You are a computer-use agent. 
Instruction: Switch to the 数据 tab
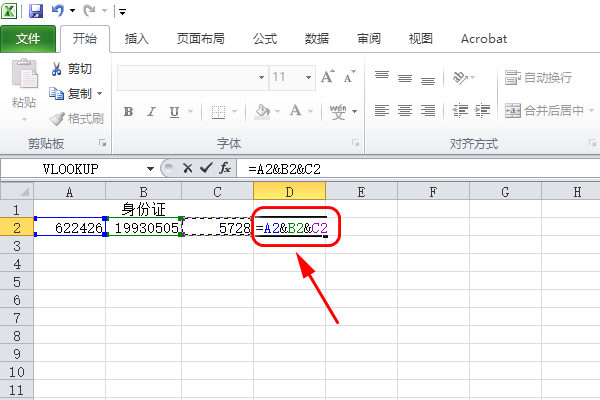[317, 39]
